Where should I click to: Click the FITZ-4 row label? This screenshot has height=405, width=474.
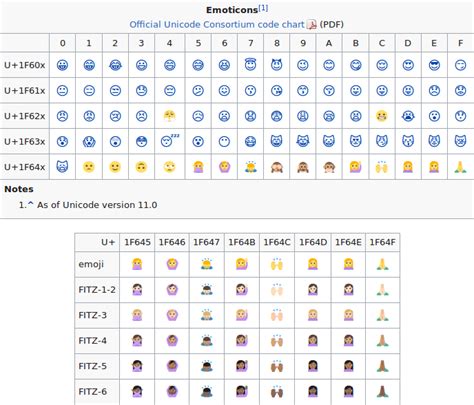tap(93, 340)
